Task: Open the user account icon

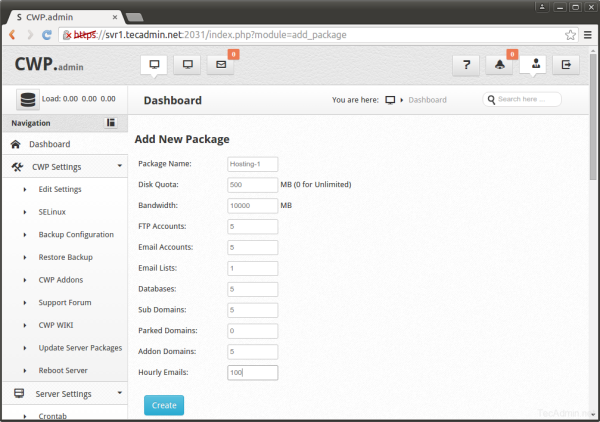Action: tap(535, 65)
